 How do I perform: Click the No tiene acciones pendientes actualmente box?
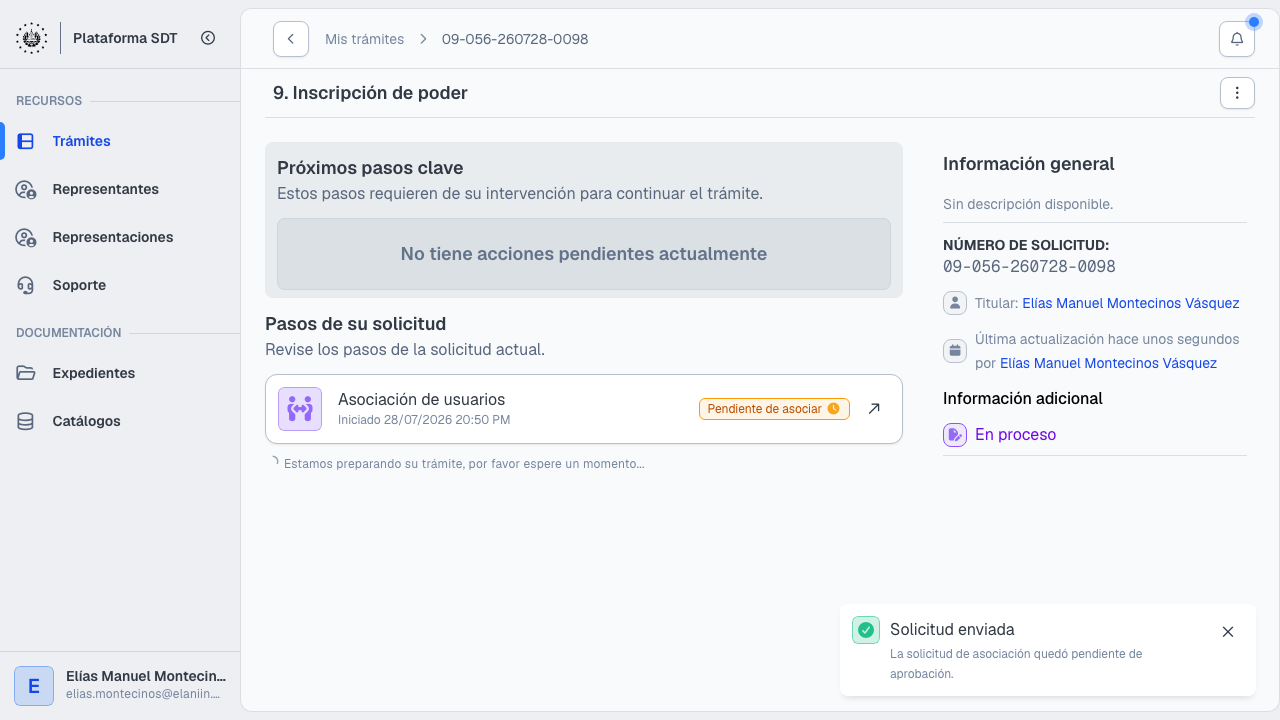(x=584, y=254)
